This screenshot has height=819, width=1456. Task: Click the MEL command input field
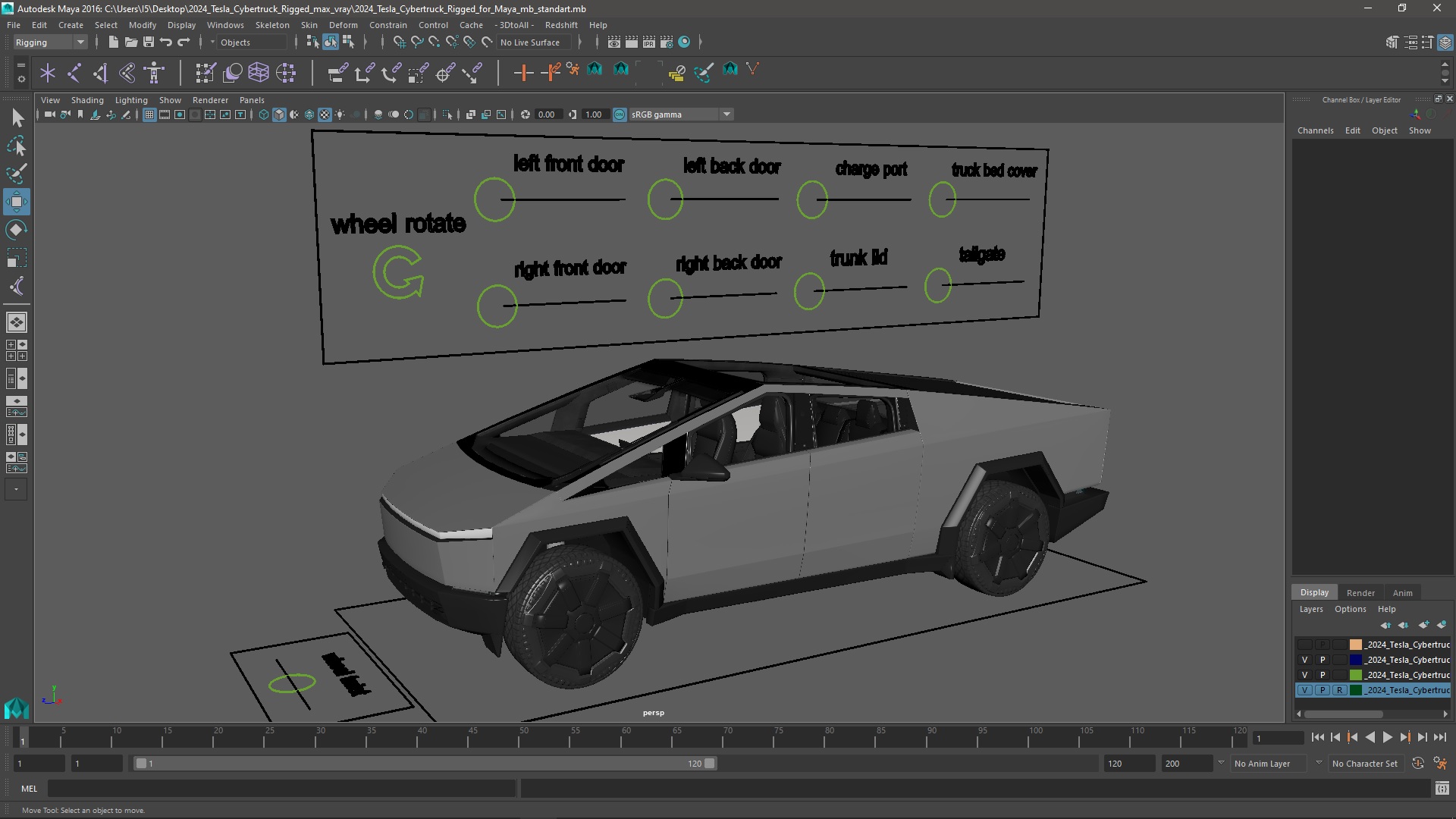(x=281, y=789)
